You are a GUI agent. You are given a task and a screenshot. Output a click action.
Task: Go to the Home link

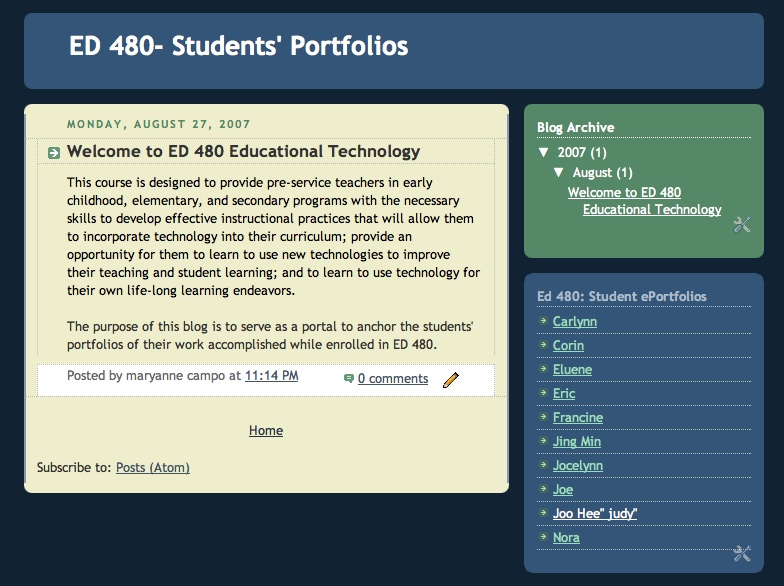pos(266,431)
